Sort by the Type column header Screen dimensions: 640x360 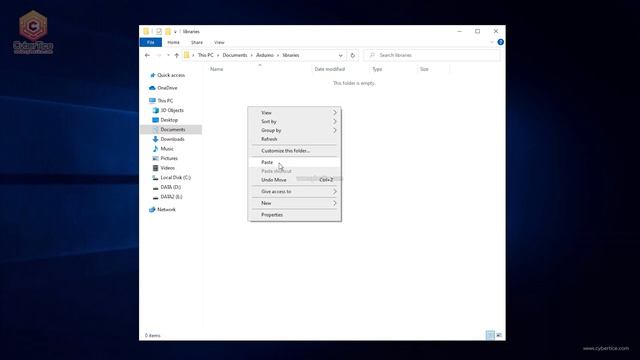tap(377, 69)
